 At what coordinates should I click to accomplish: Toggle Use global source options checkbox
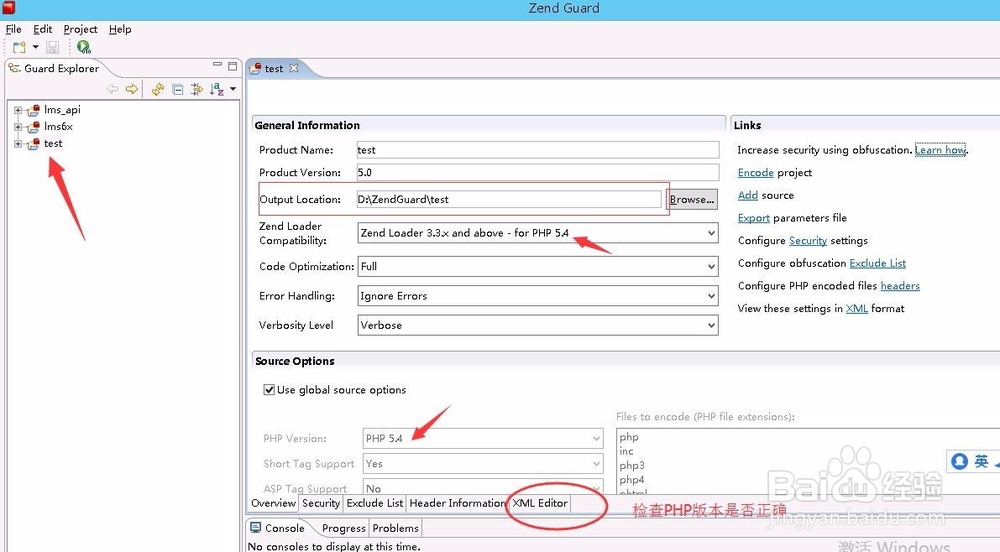click(269, 389)
